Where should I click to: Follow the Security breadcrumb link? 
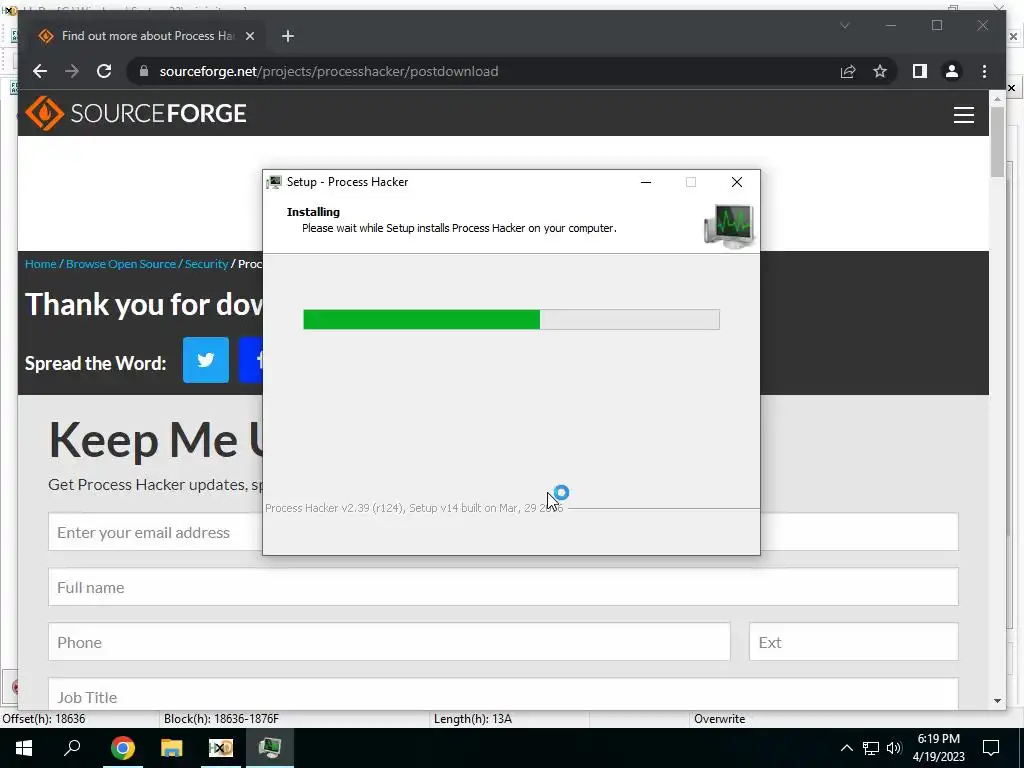tap(206, 264)
